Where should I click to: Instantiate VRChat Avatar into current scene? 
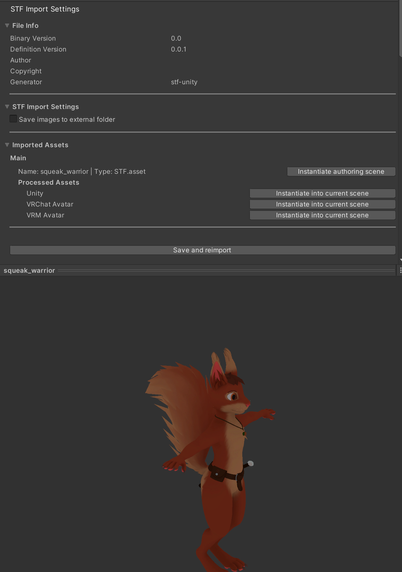coord(322,204)
